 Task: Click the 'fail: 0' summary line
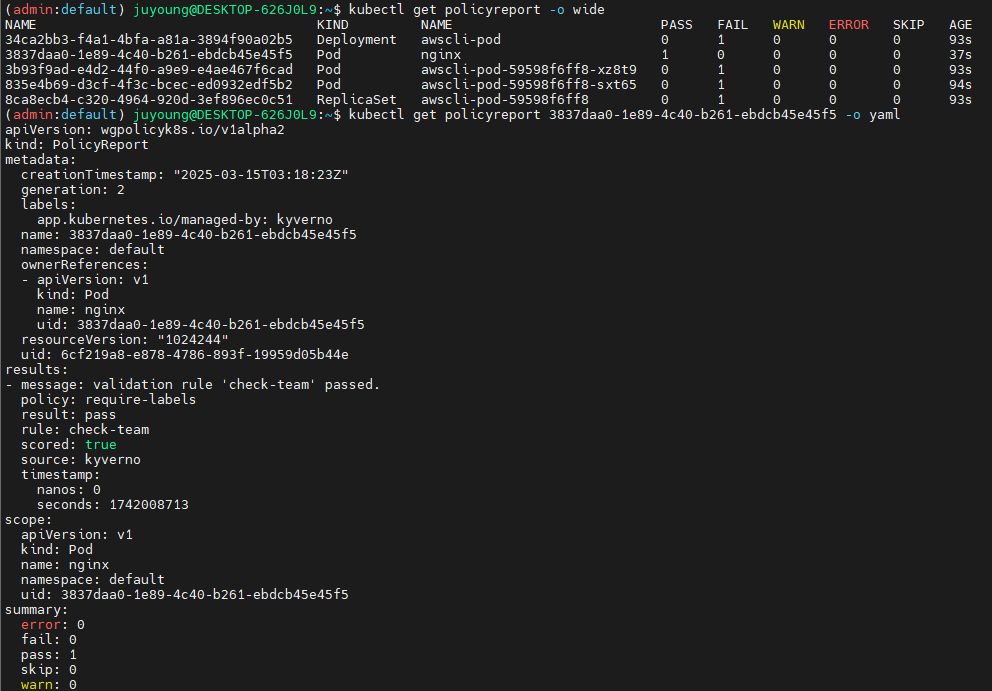click(49, 640)
